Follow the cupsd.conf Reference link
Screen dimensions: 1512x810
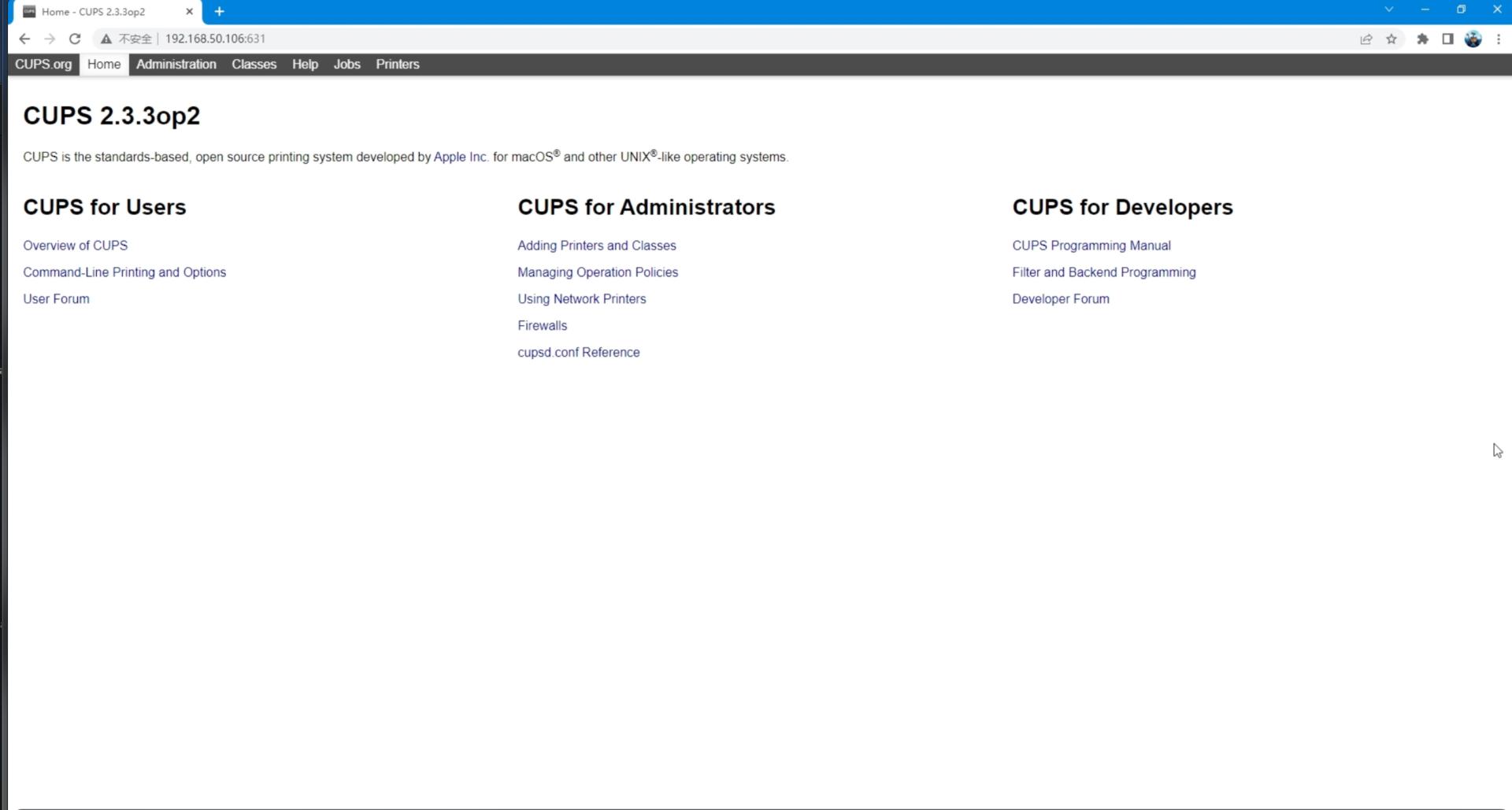pyautogui.click(x=578, y=353)
